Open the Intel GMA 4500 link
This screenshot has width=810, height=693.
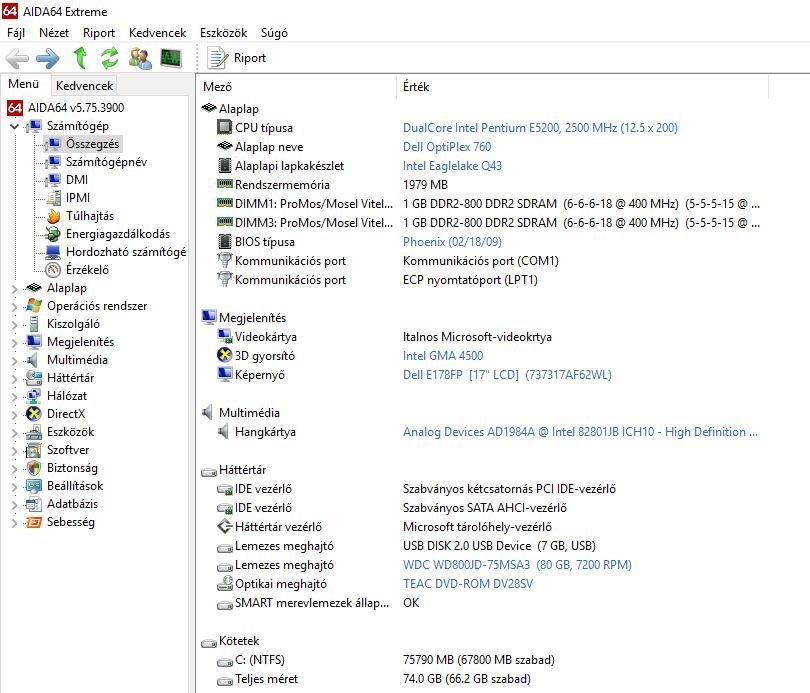443,356
